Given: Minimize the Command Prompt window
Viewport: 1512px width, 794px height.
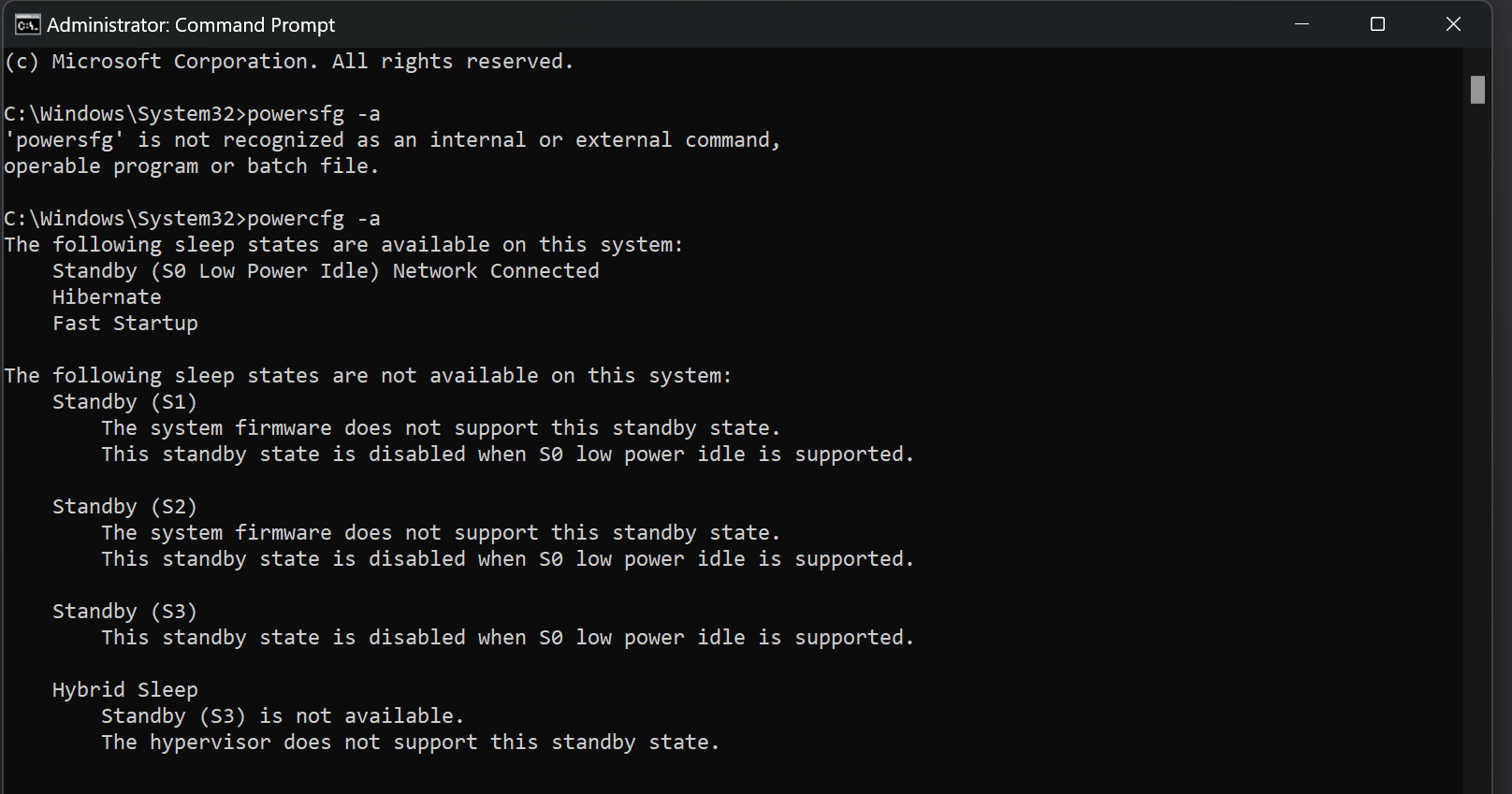Looking at the screenshot, I should pos(1301,24).
